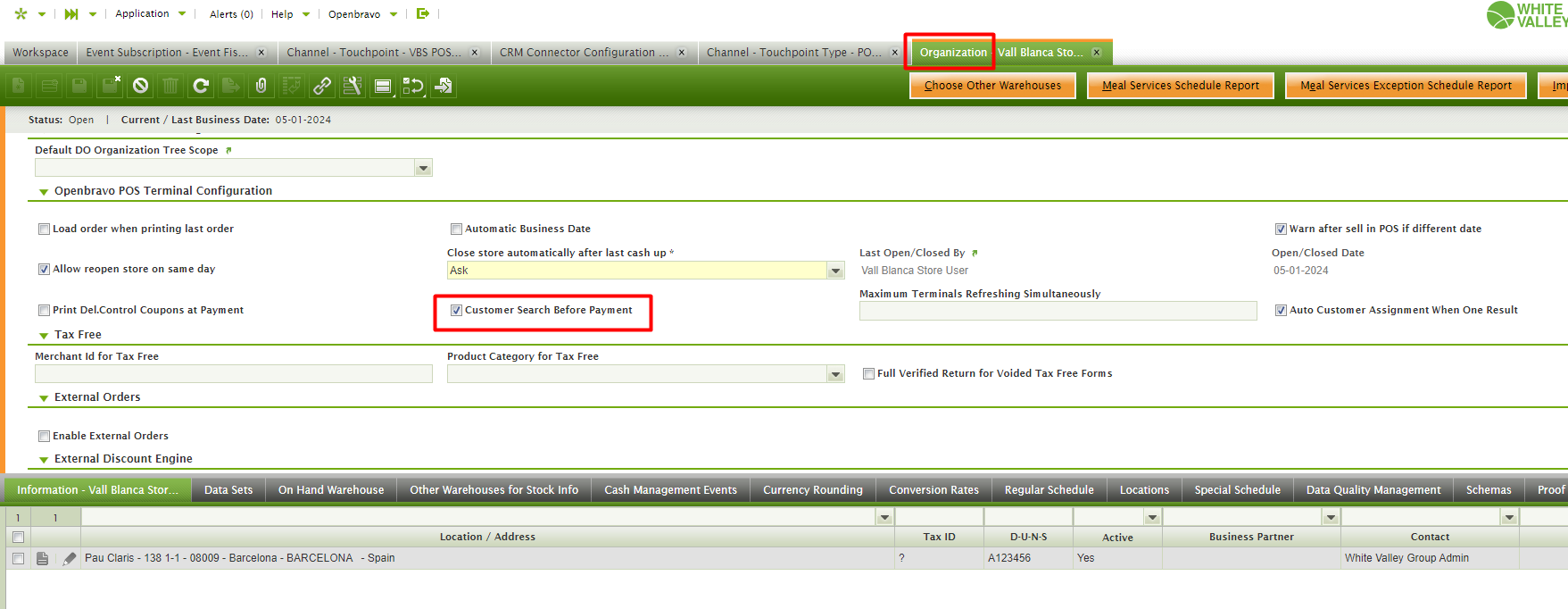Click Choose Other Warehouses button

[992, 86]
